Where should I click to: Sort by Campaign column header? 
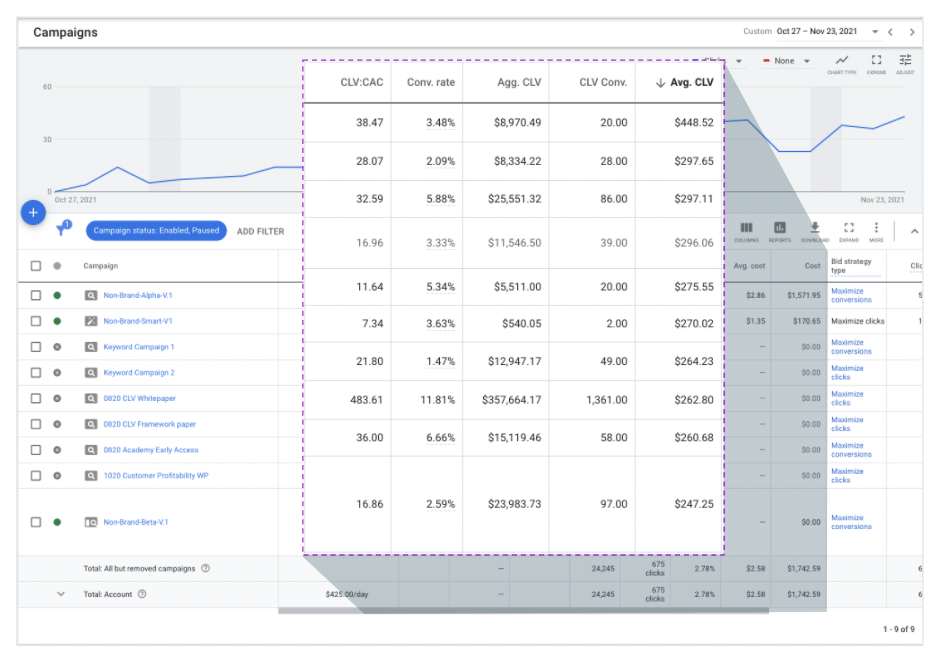pos(100,266)
